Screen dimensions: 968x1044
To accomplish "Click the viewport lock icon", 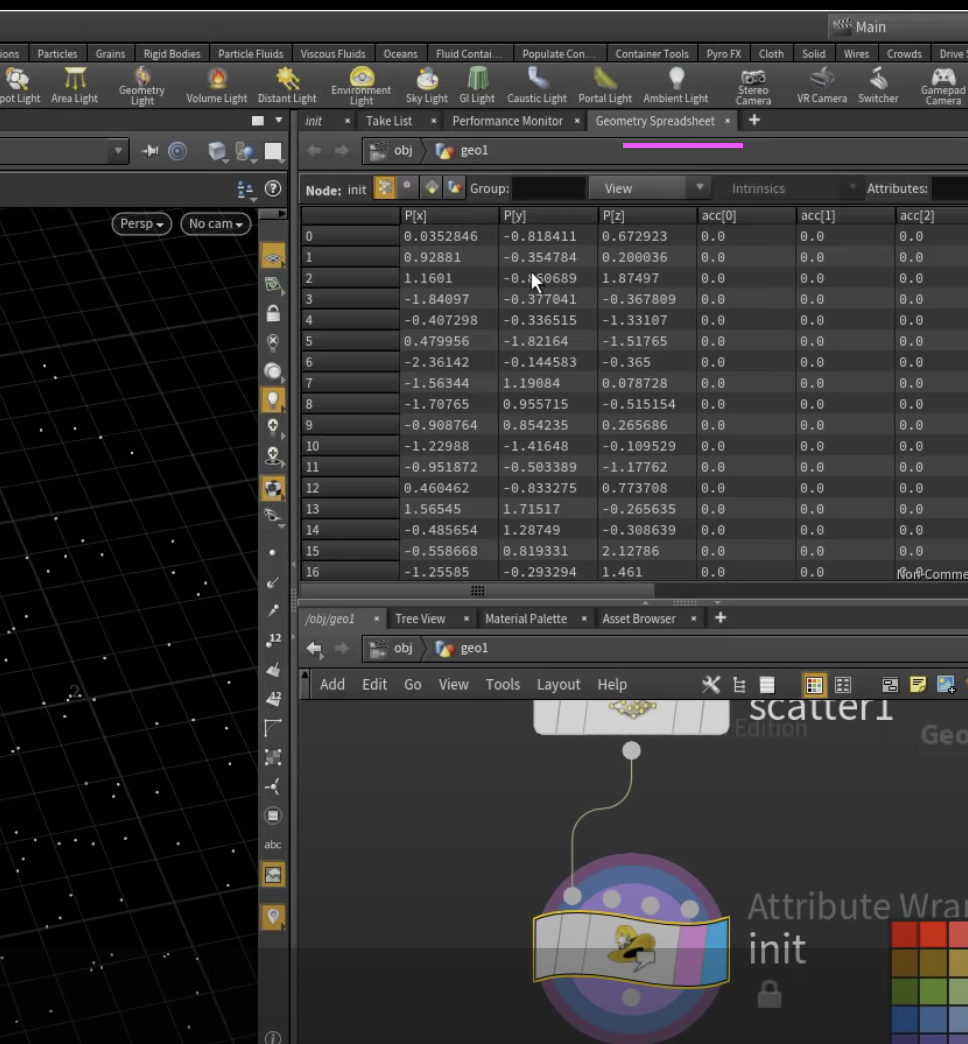I will tap(273, 314).
